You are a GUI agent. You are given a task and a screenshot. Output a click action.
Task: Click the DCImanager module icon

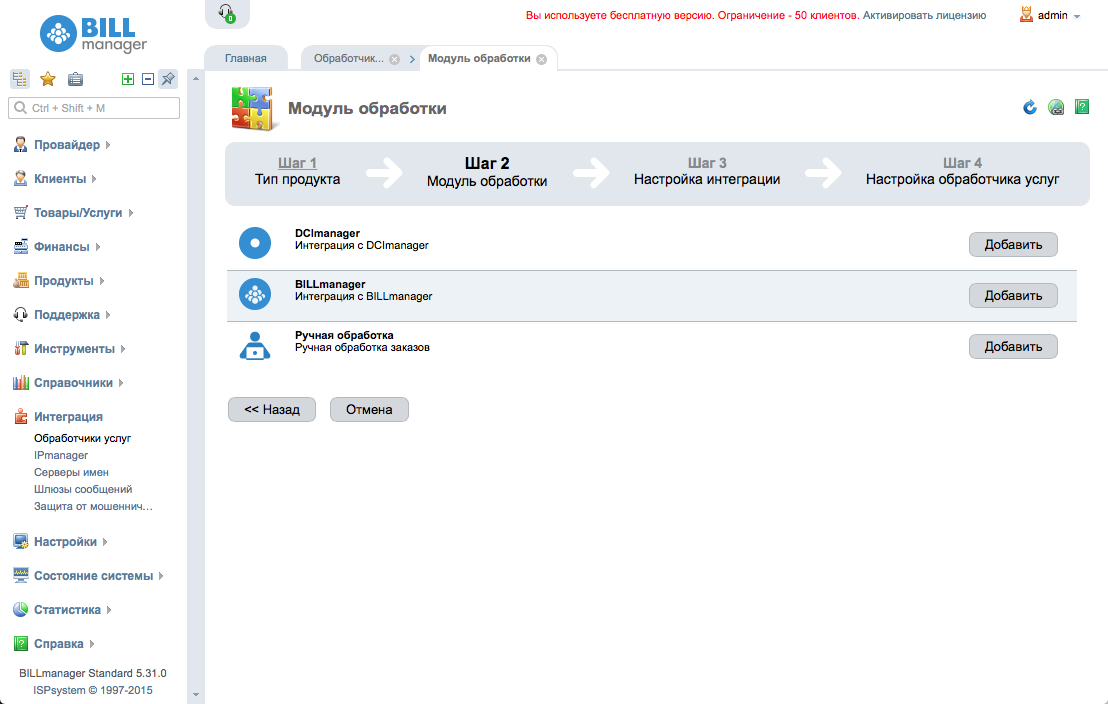click(255, 243)
